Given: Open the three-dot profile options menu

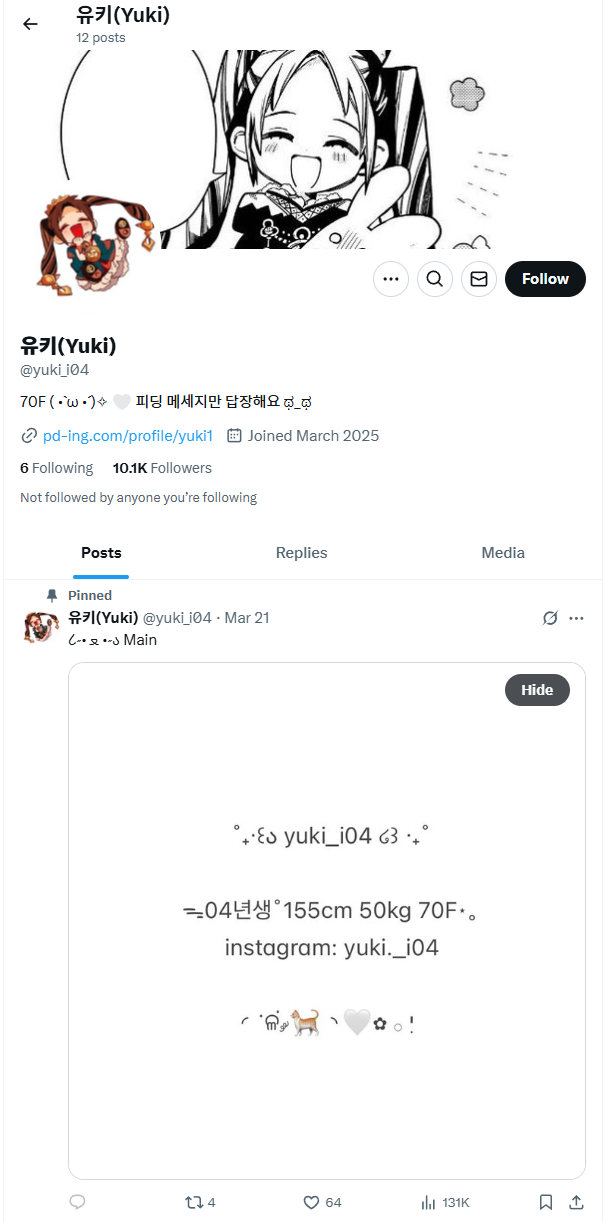Looking at the screenshot, I should point(391,279).
